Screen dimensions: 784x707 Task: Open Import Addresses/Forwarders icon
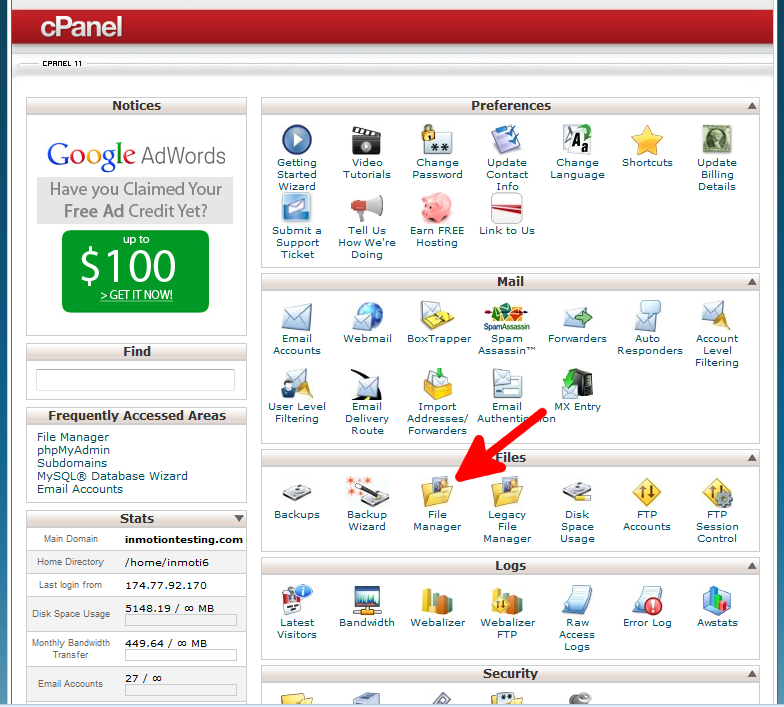(x=437, y=384)
